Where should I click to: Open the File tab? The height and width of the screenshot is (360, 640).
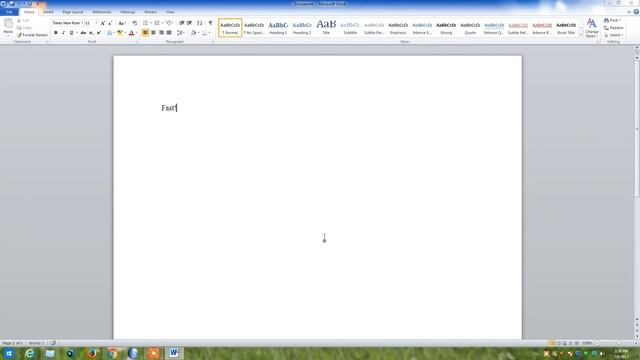9,12
